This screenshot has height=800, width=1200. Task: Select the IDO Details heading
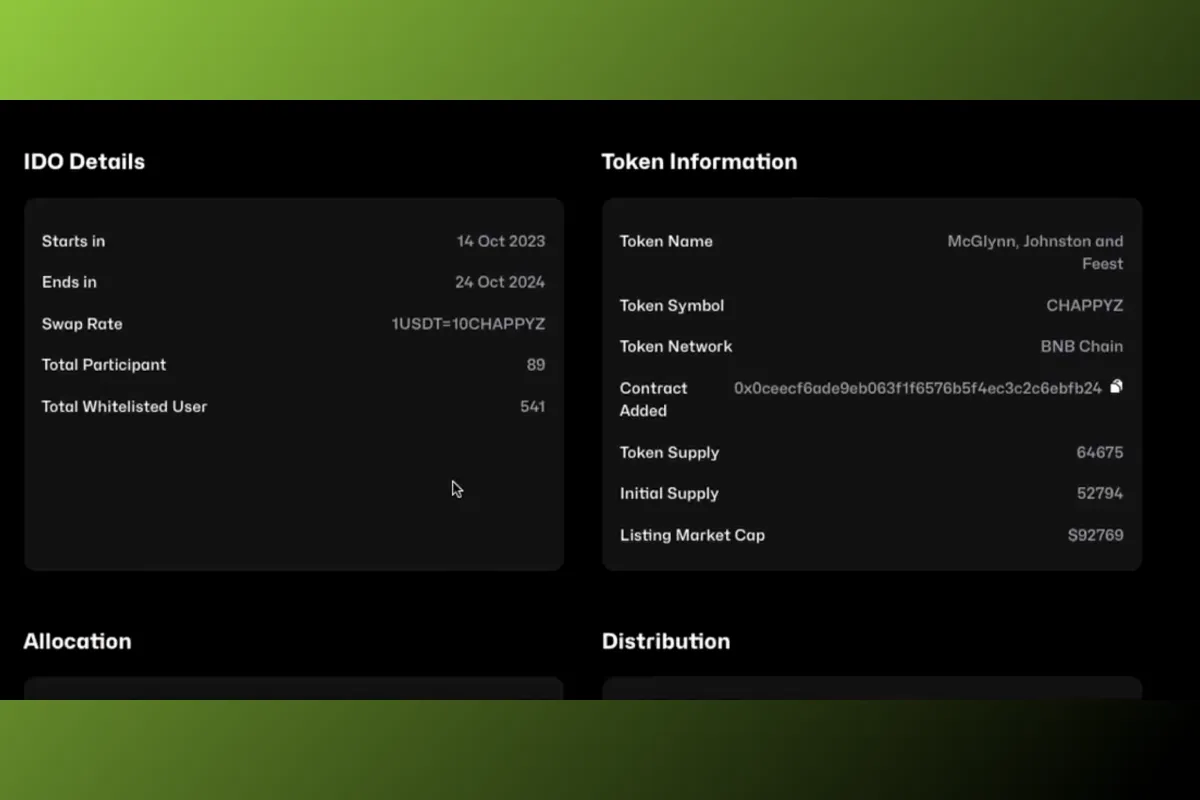point(84,162)
